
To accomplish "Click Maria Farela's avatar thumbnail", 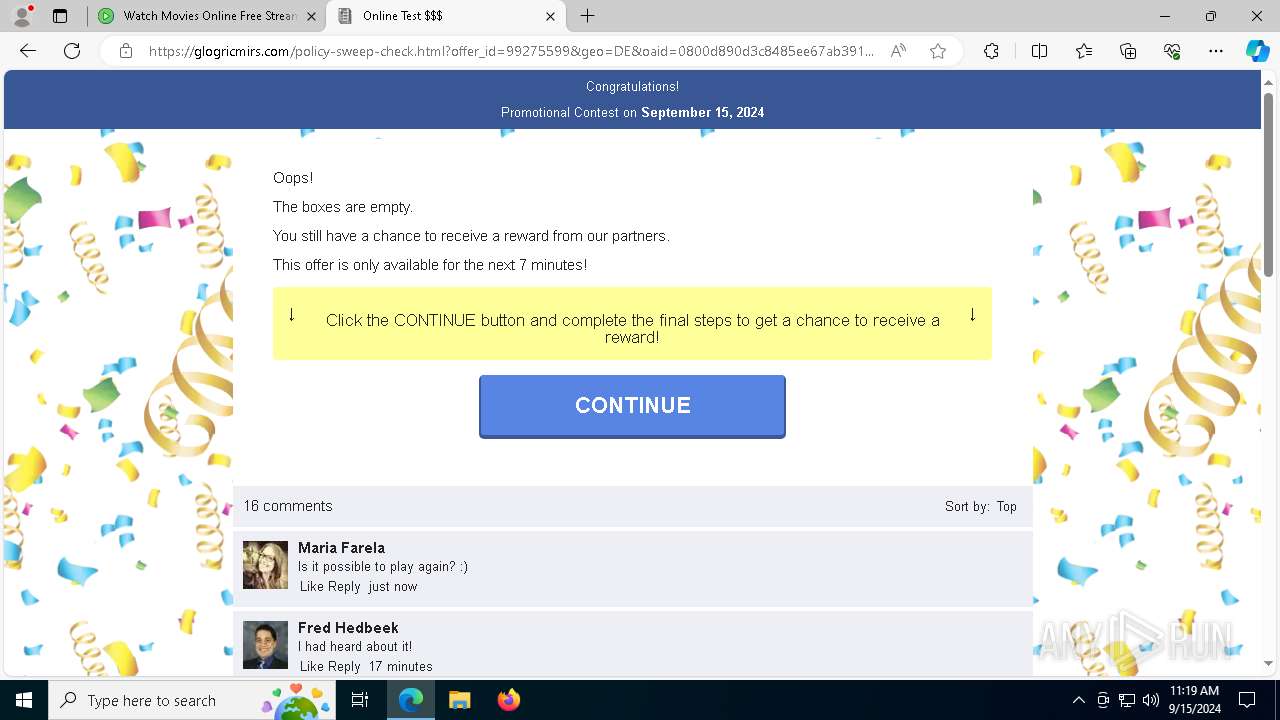I will [x=265, y=565].
